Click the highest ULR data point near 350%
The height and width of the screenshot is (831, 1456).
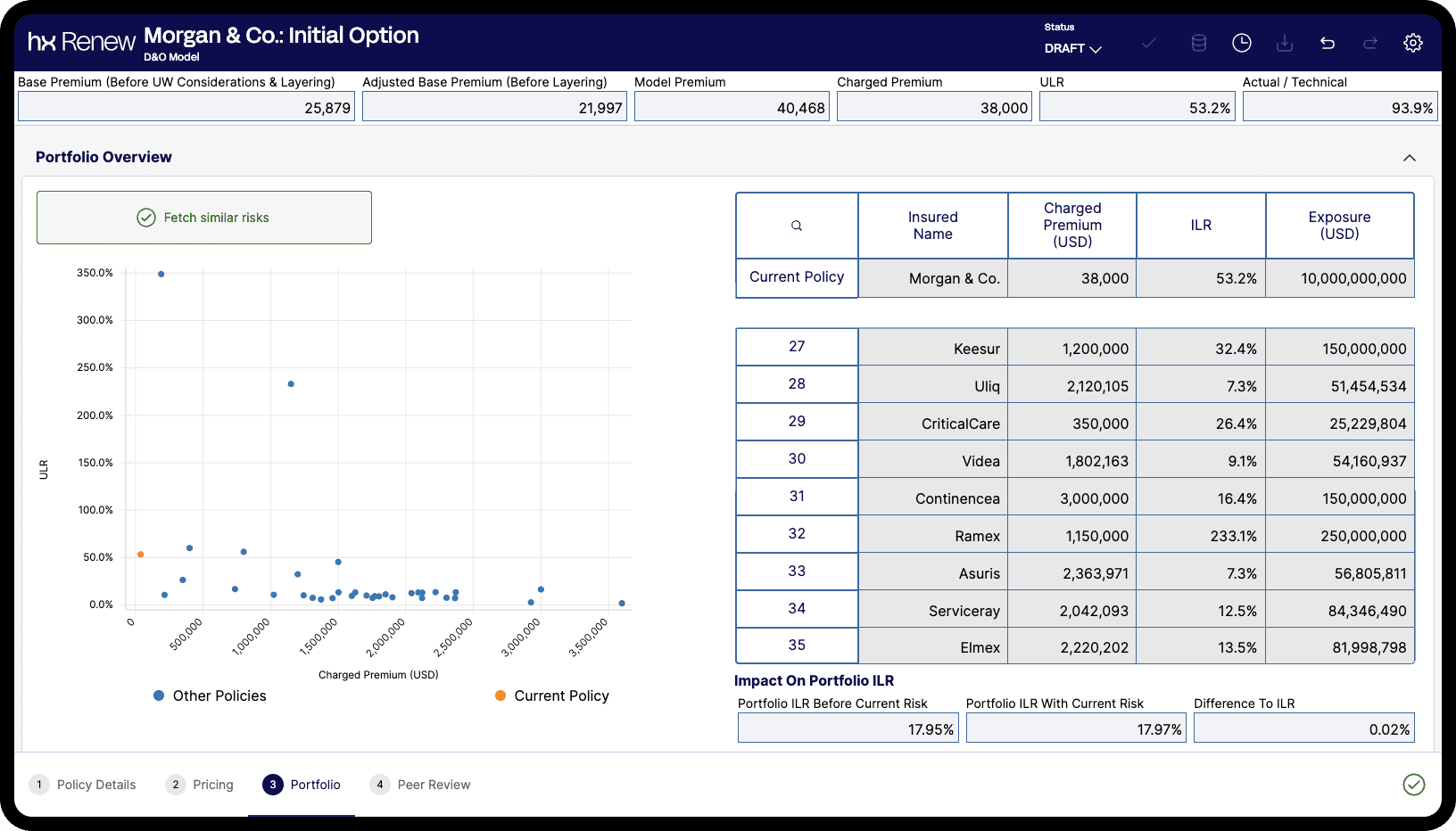point(161,275)
